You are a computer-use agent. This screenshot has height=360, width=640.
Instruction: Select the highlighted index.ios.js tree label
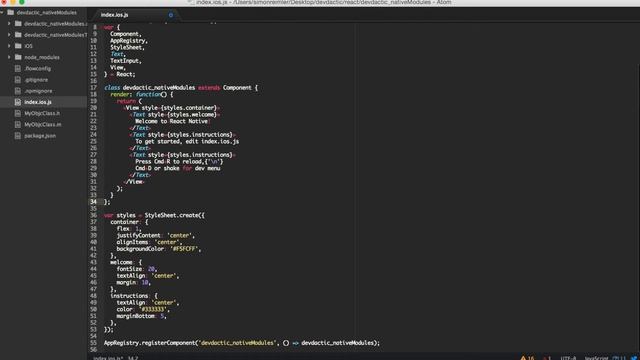click(38, 102)
